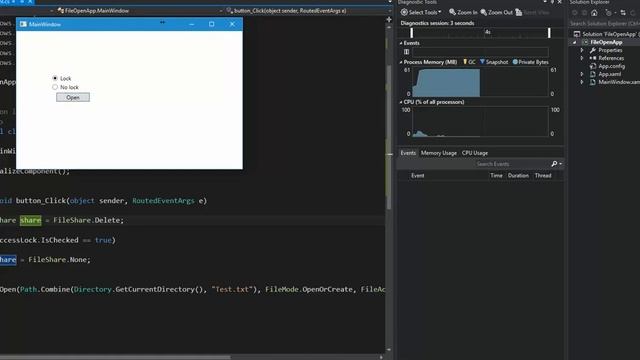Collapse the Process Memory graph section

pyautogui.click(x=401, y=62)
